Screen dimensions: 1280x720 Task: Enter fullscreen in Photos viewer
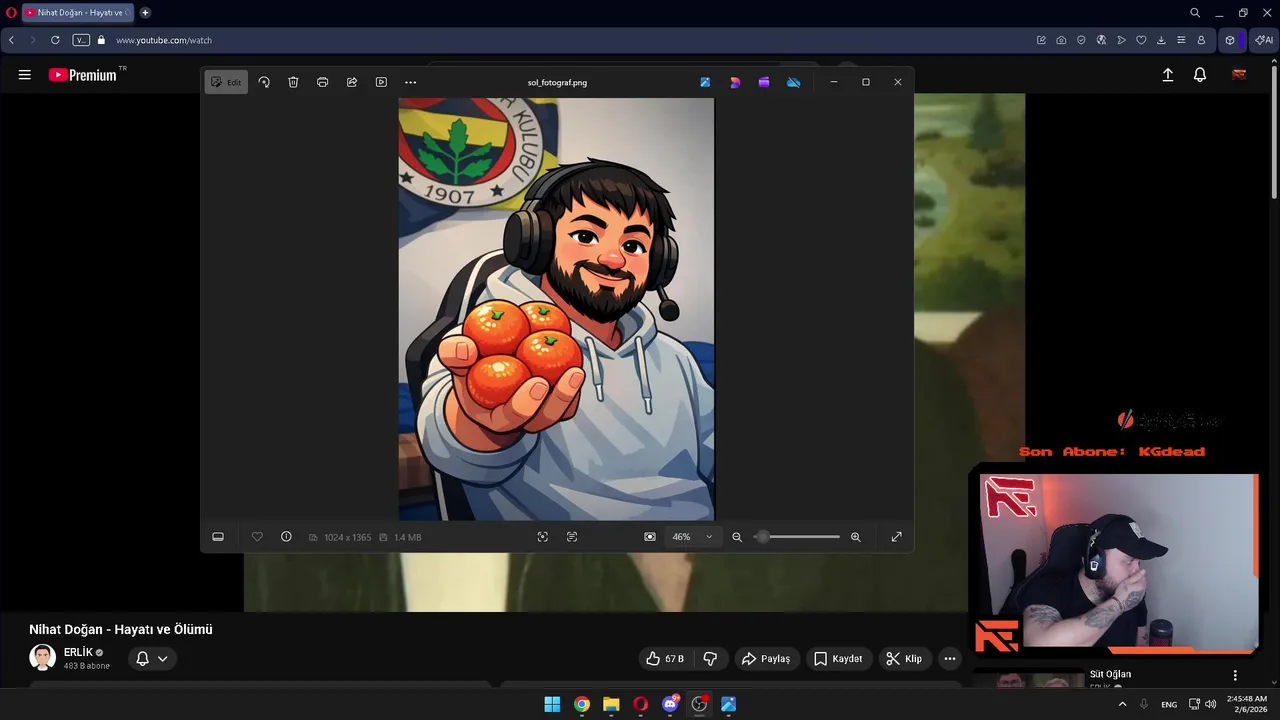pyautogui.click(x=896, y=537)
